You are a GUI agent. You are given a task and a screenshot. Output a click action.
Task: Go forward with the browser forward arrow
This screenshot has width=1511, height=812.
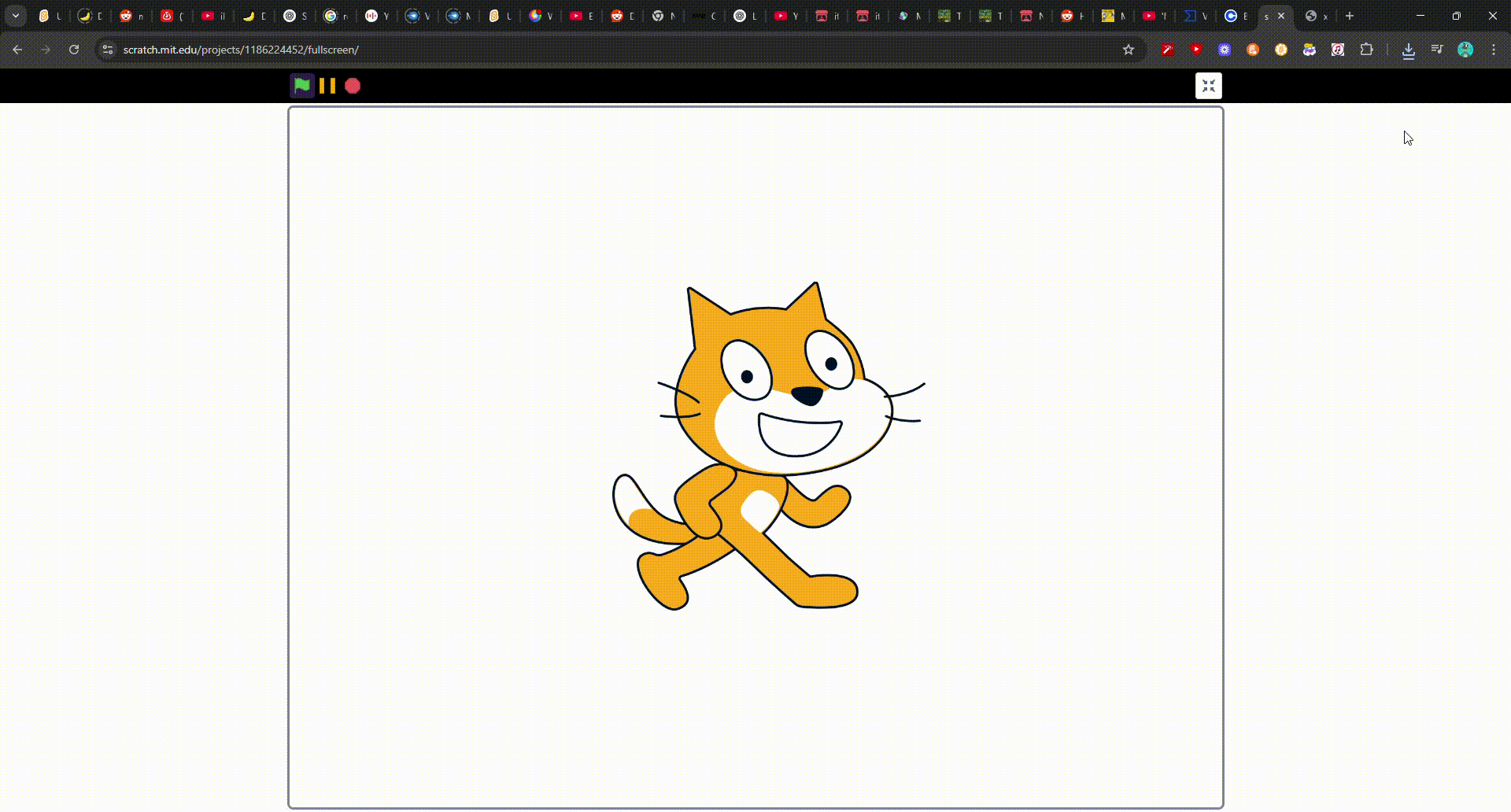click(x=46, y=50)
